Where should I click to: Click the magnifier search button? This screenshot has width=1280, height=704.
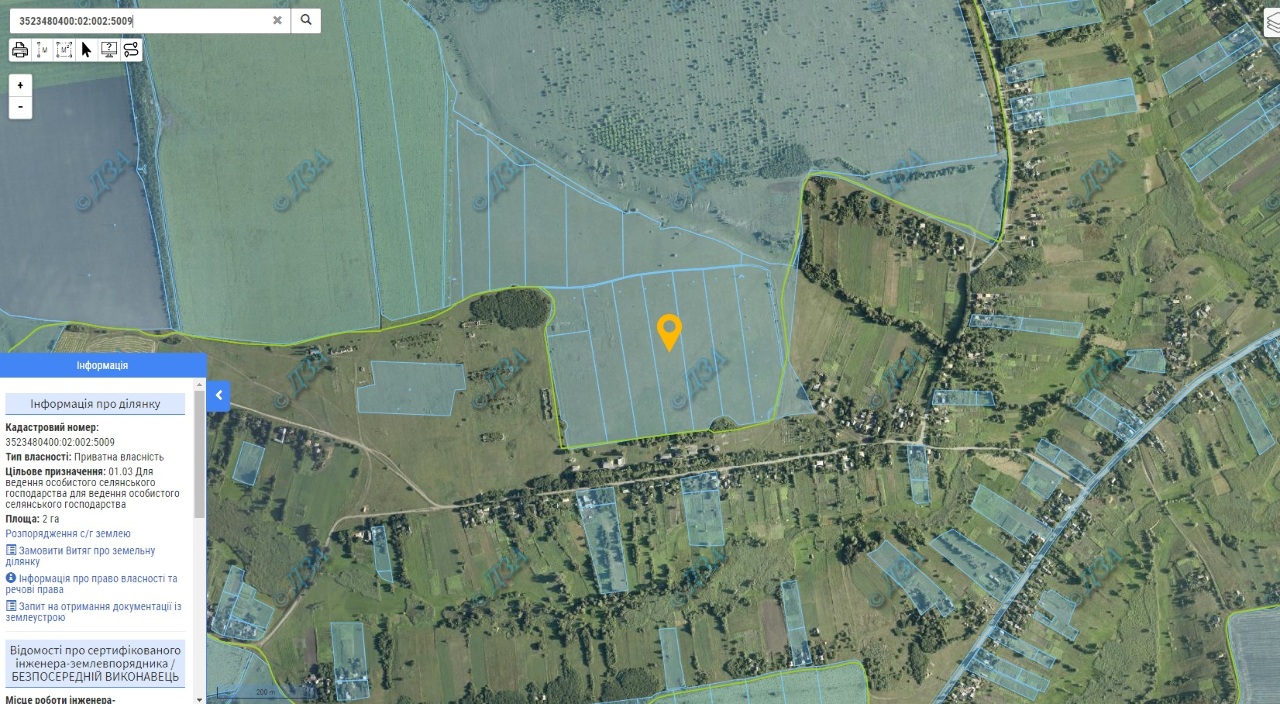pos(306,20)
